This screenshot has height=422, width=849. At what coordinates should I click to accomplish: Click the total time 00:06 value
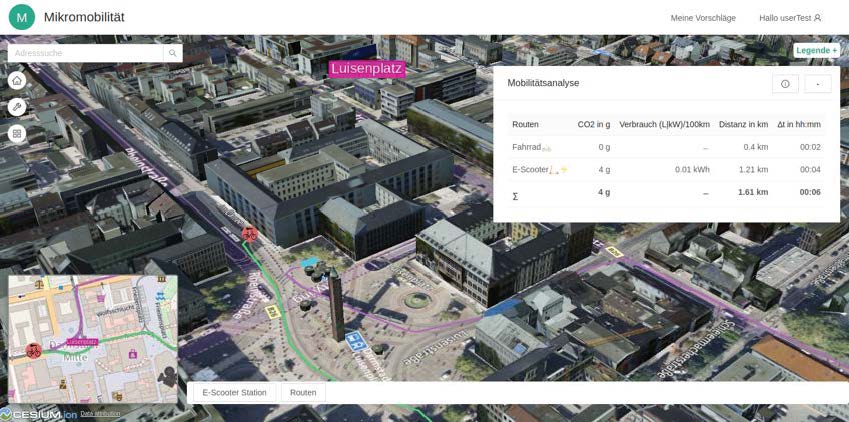pos(811,192)
